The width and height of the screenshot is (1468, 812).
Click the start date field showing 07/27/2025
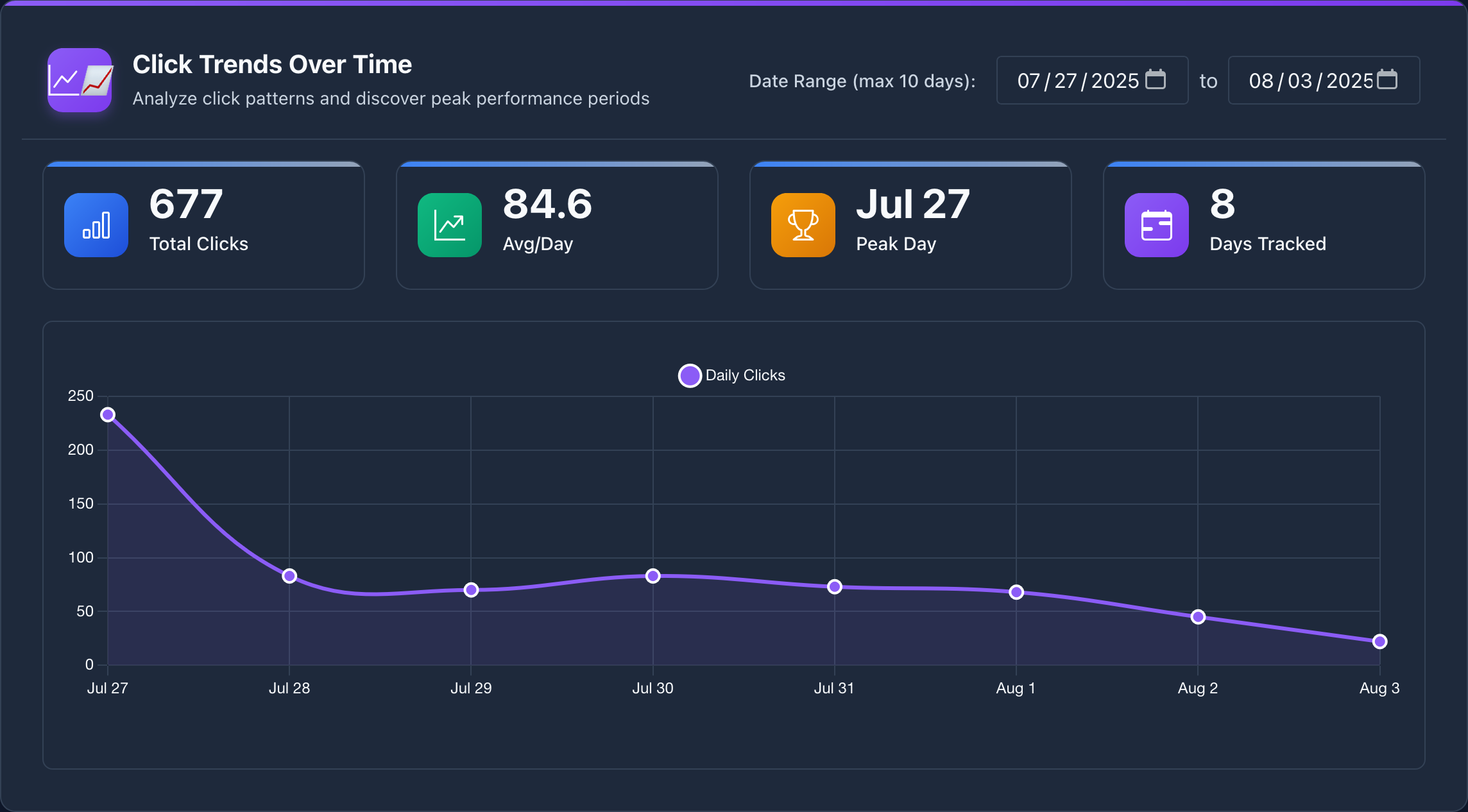click(1078, 80)
